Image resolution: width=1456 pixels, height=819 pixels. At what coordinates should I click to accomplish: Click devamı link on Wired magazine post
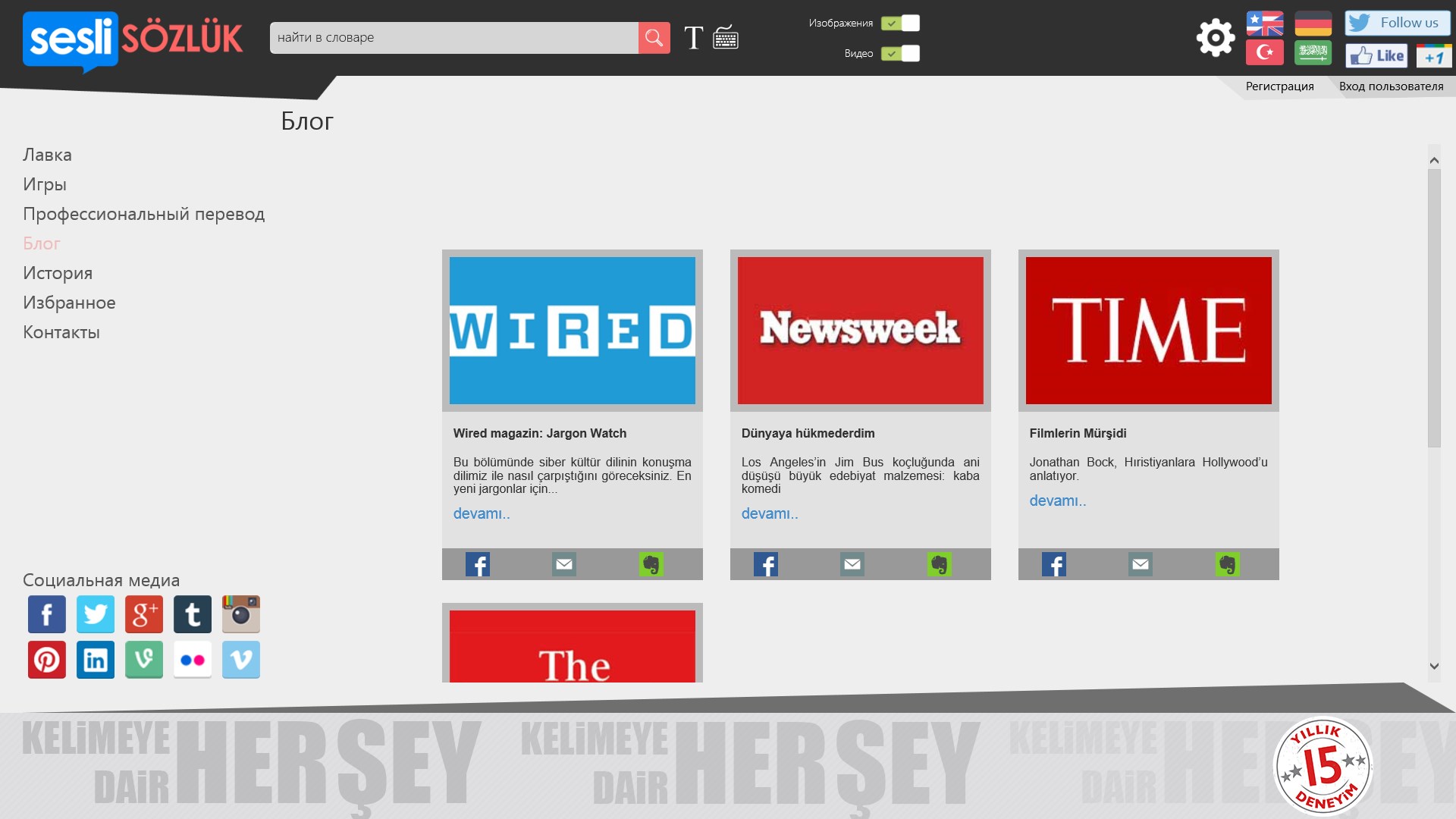(x=482, y=513)
